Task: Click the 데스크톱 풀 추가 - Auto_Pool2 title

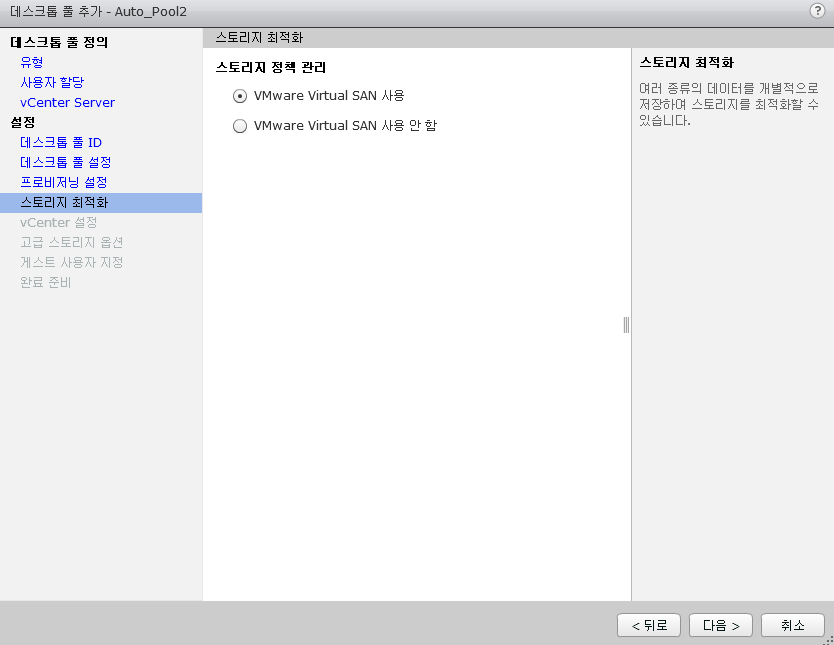Action: coord(98,11)
